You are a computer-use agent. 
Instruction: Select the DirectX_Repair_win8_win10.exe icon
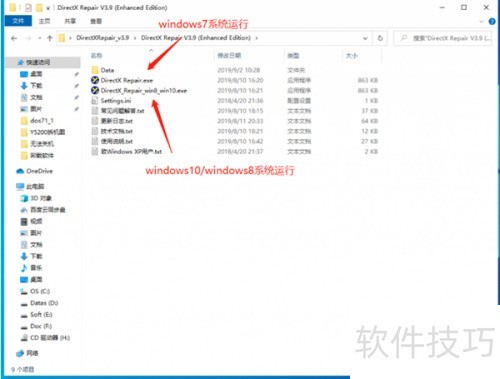[95, 90]
